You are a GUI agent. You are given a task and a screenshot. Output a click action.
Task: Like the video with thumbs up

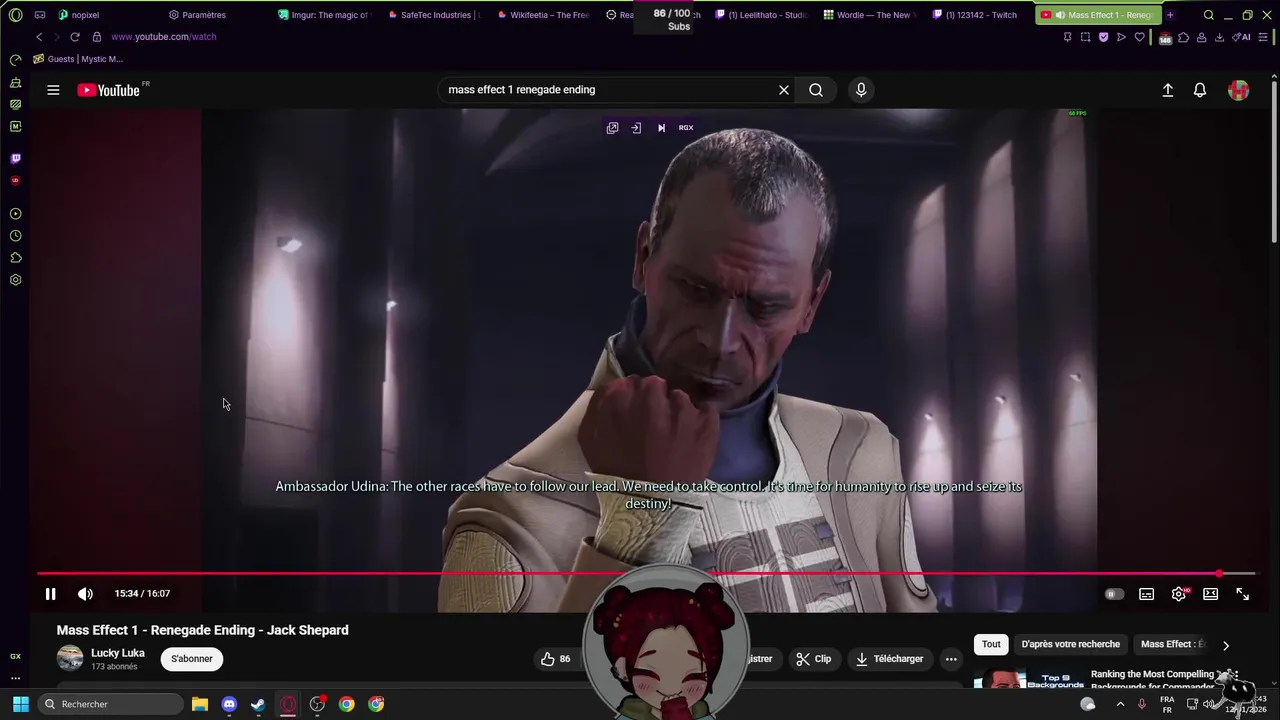556,659
